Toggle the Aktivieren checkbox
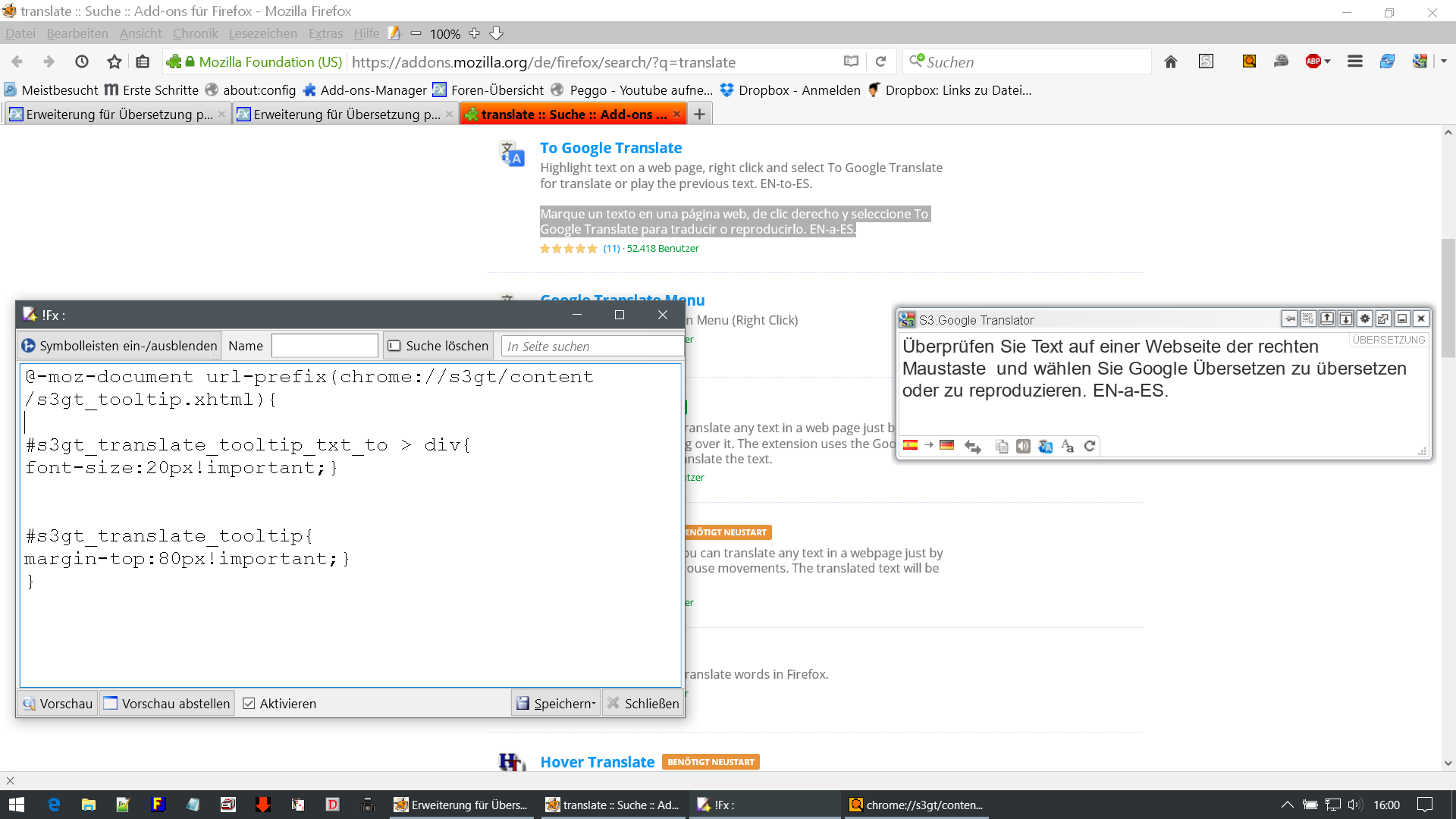This screenshot has width=1456, height=819. [x=249, y=704]
